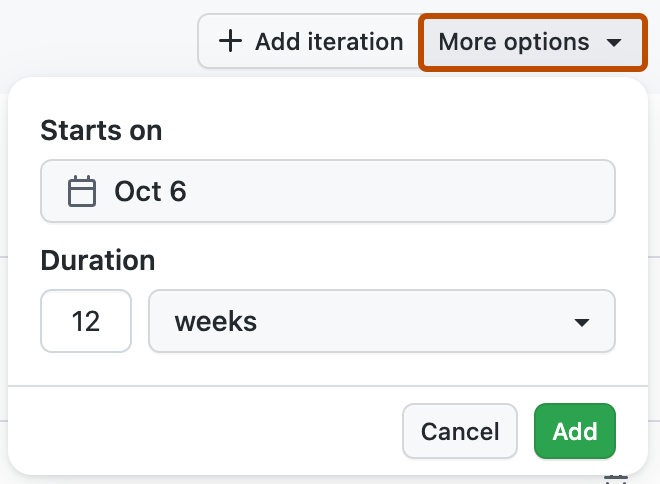Click the partially hidden trash icon below the popup

(x=616, y=480)
